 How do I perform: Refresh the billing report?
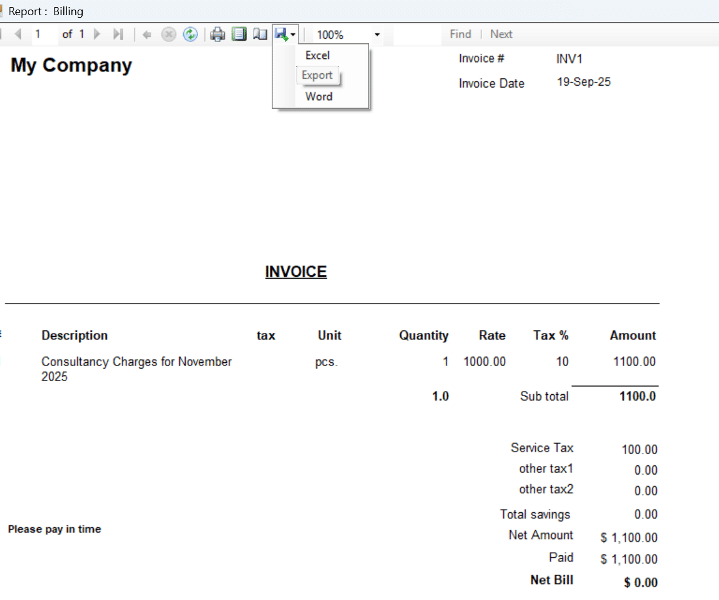click(x=190, y=34)
